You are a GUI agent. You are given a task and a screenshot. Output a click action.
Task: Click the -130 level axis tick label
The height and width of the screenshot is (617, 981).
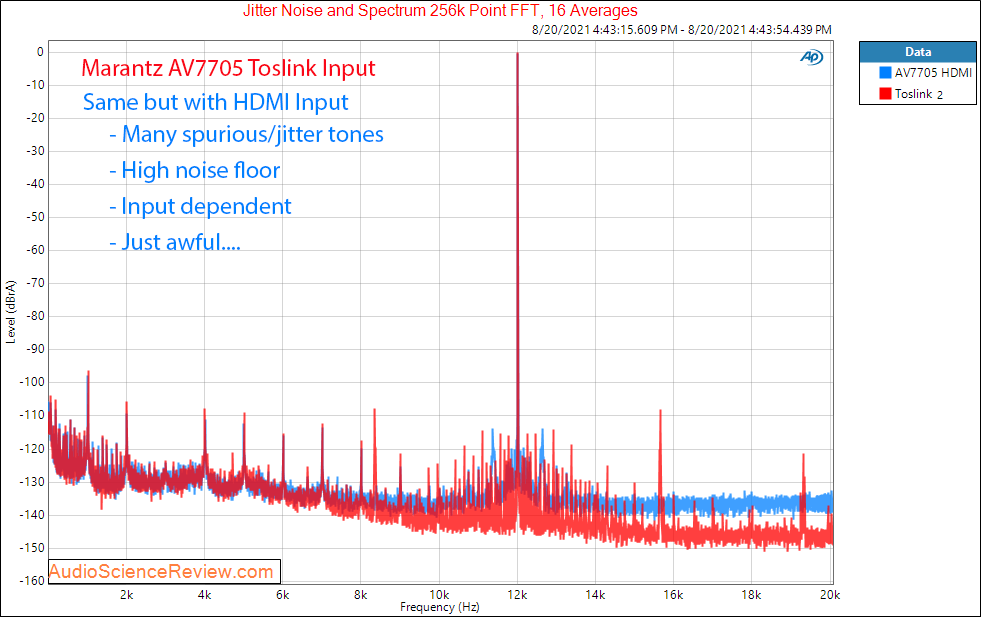[33, 482]
